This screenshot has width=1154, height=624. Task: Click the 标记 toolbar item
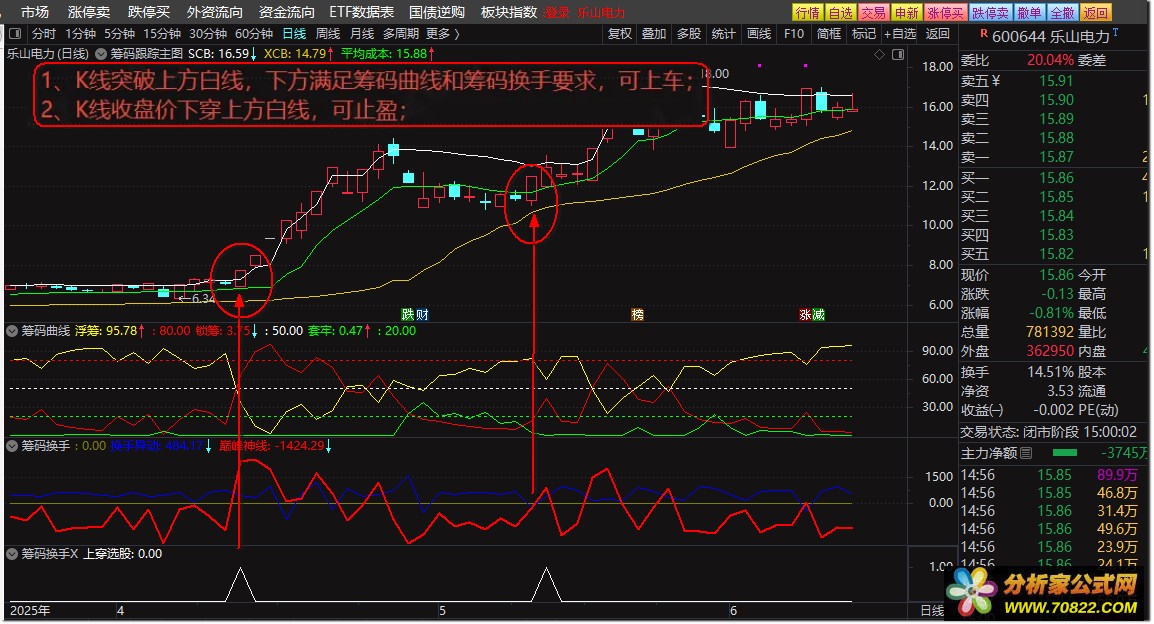point(863,34)
